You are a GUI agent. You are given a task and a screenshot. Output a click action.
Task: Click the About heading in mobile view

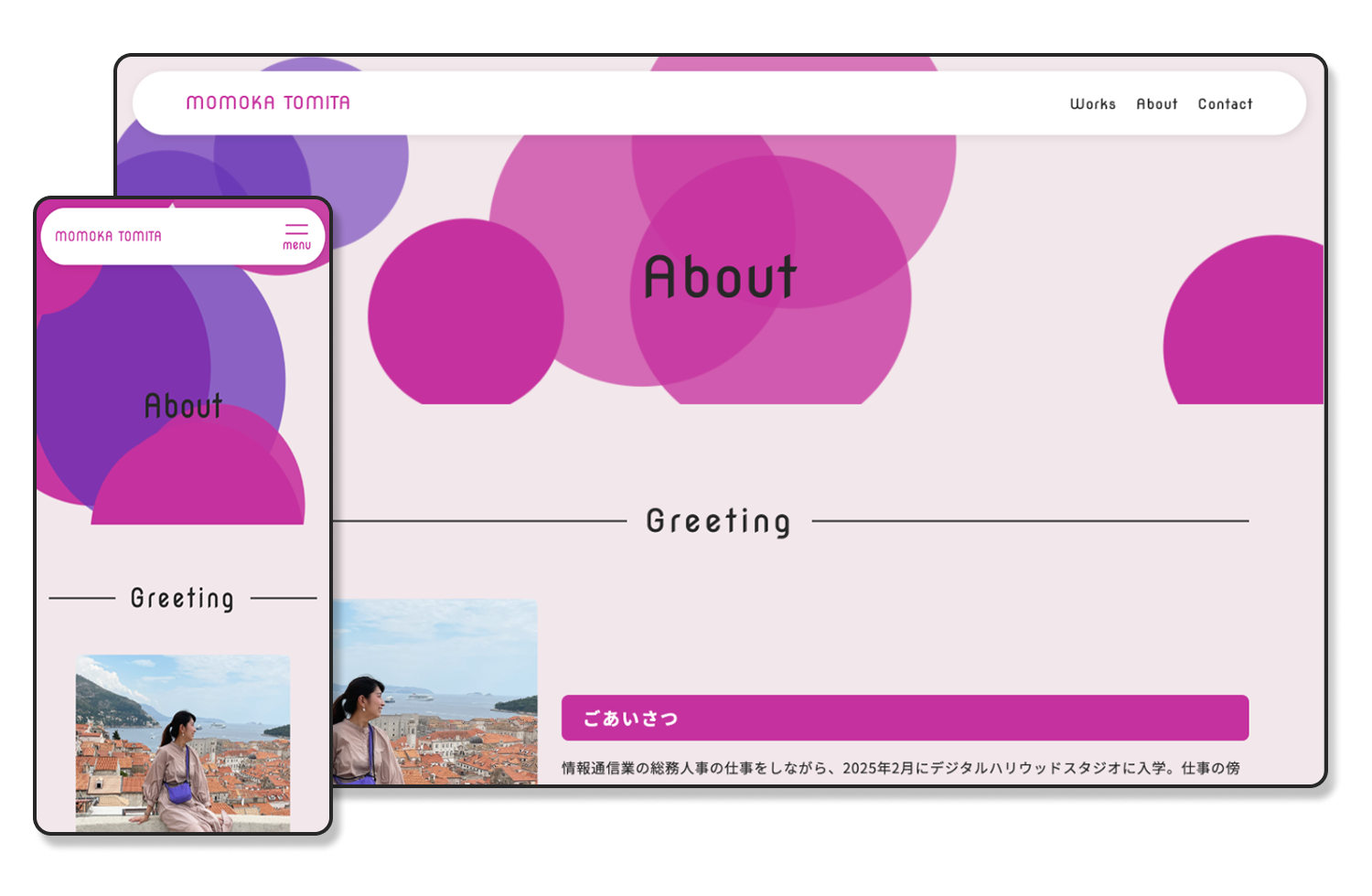coord(183,406)
